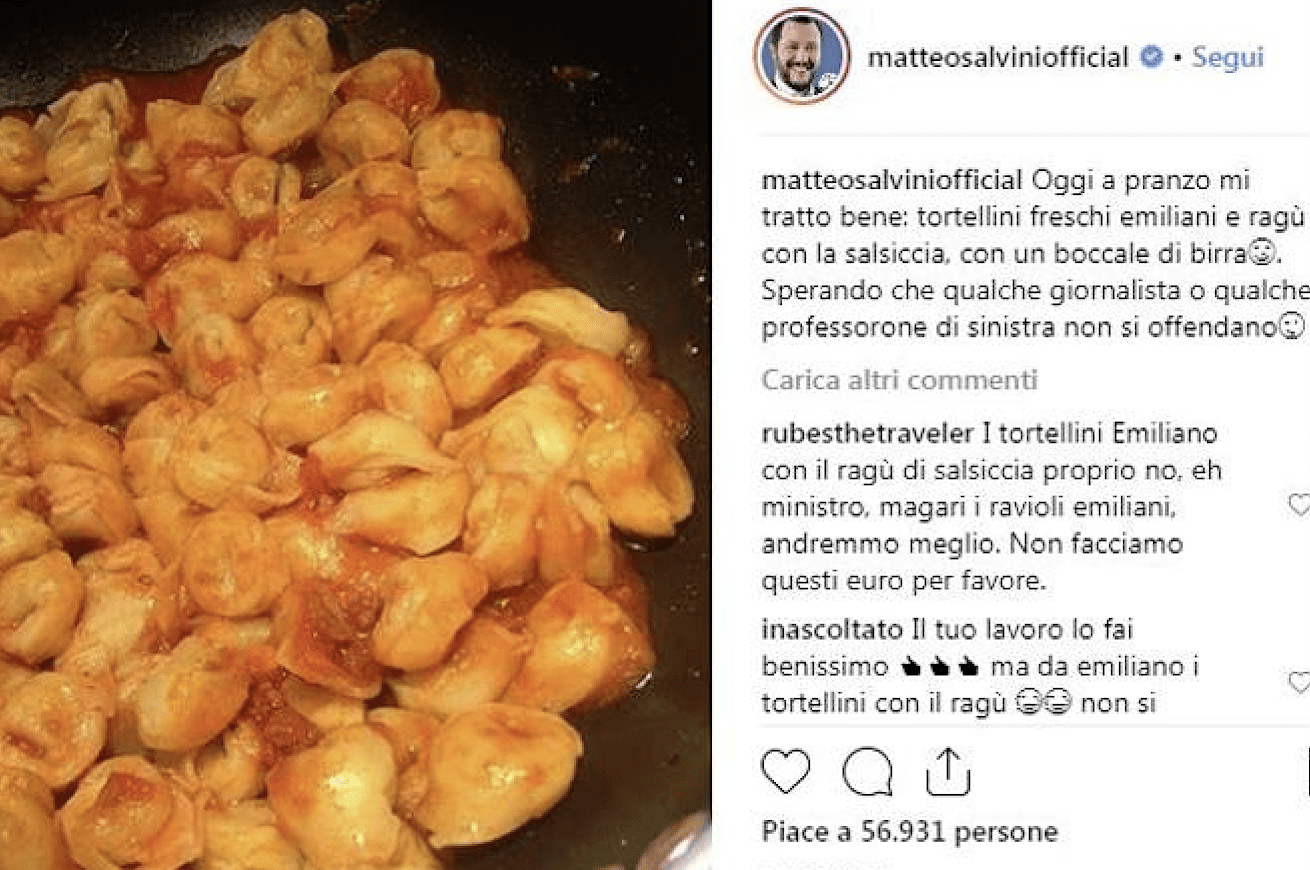The height and width of the screenshot is (870, 1310).
Task: Load more comments via Carica altri commenti
Action: [x=900, y=380]
